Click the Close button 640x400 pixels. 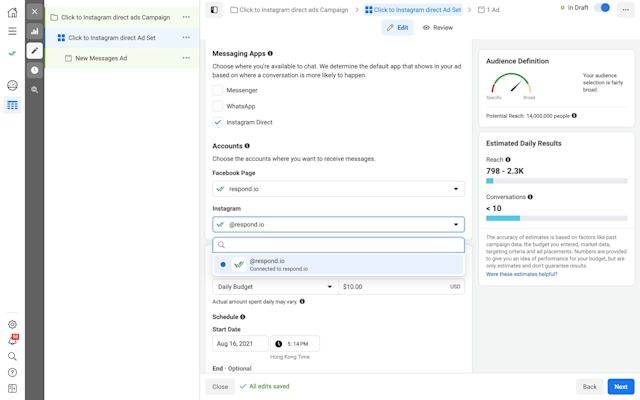coord(220,387)
